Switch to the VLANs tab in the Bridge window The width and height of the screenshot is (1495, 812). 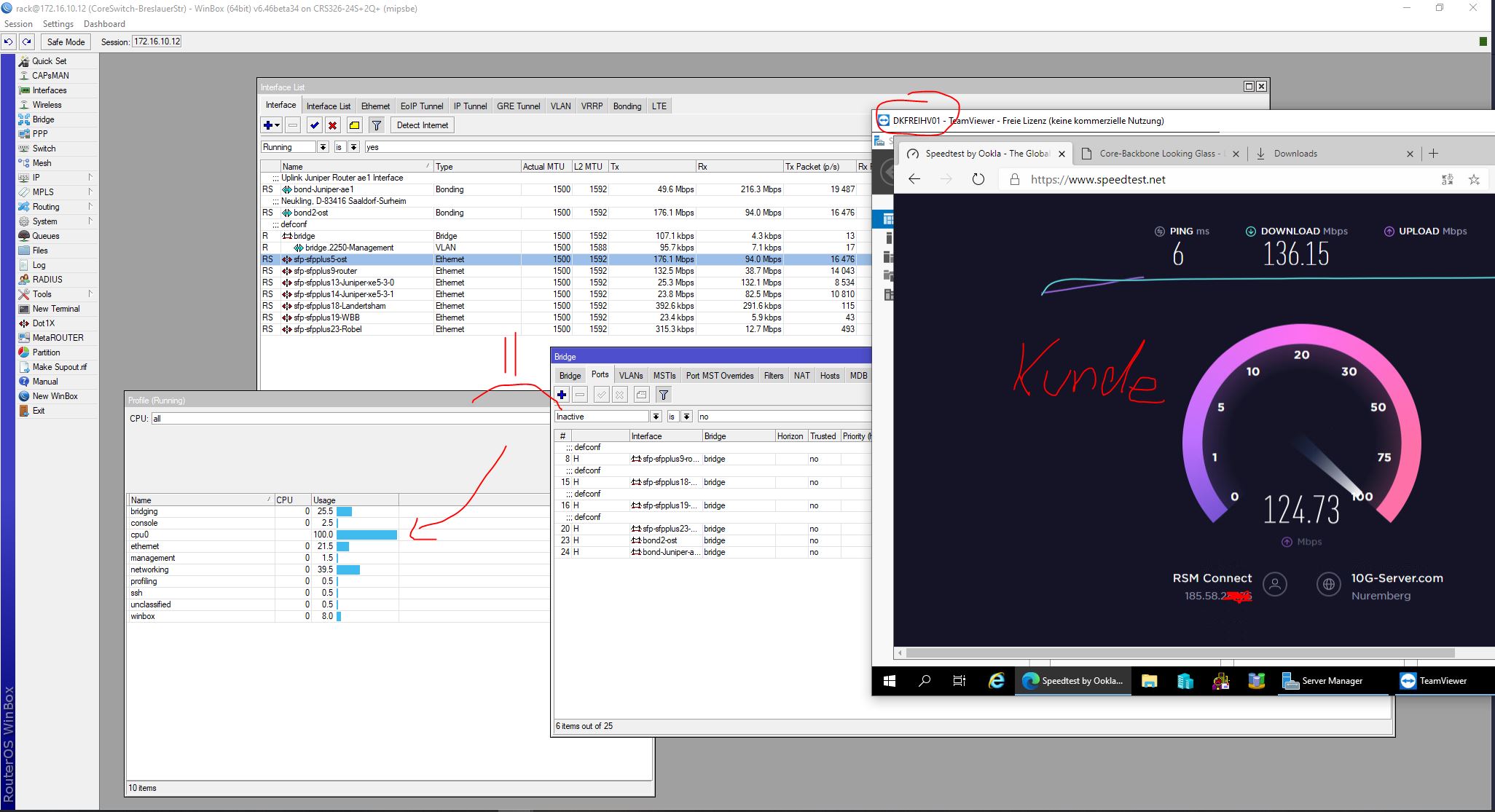(631, 376)
